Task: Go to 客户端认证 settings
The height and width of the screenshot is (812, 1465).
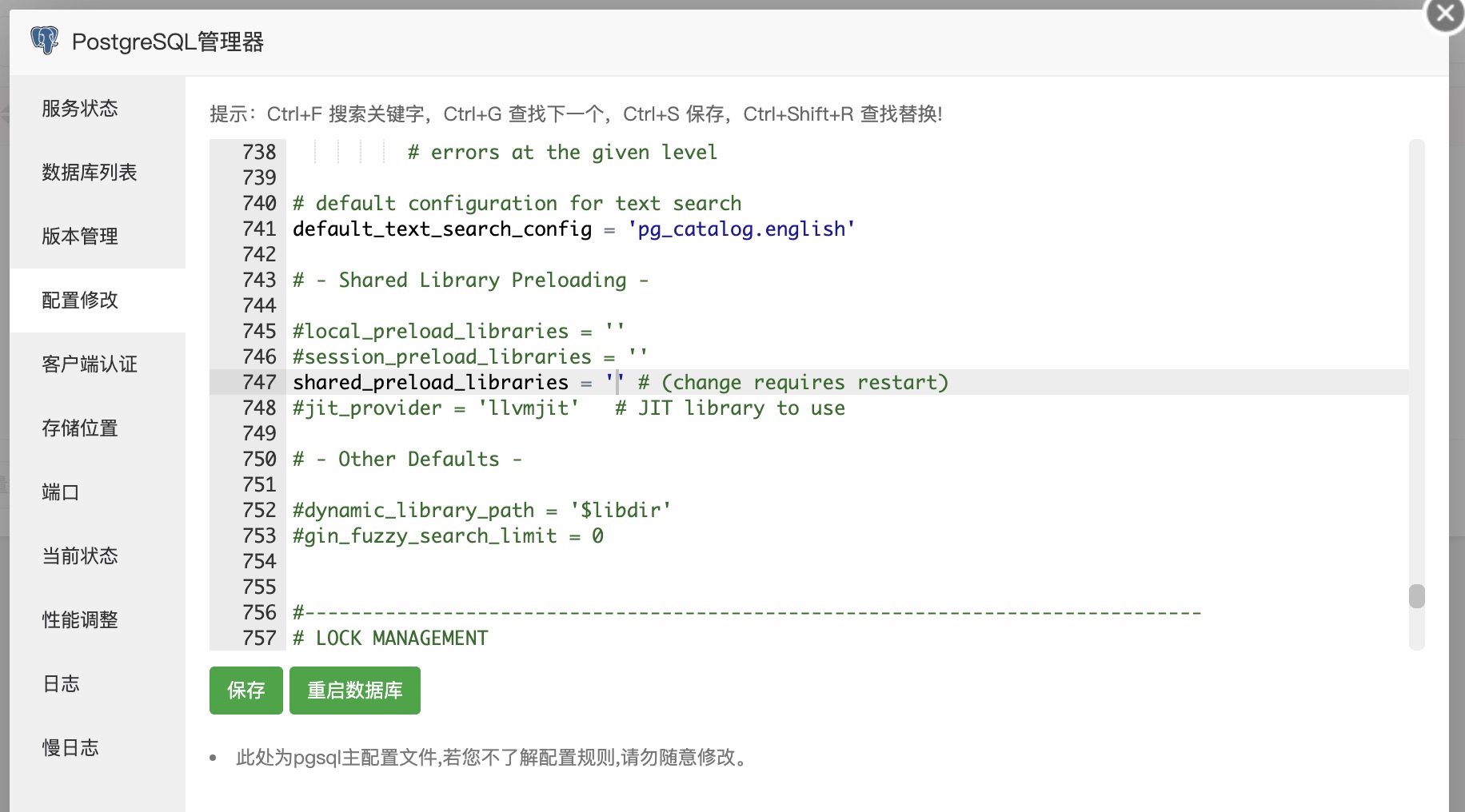Action: coord(98,364)
